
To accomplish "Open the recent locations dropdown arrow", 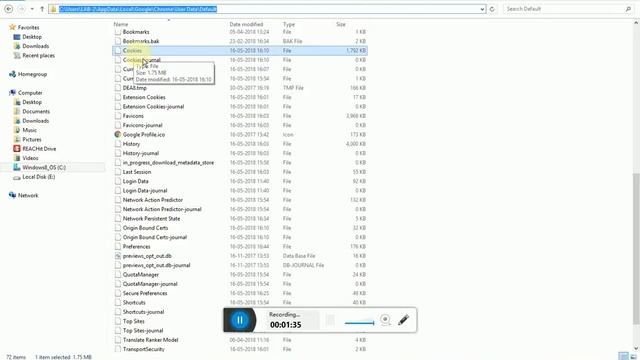I will click(x=32, y=9).
